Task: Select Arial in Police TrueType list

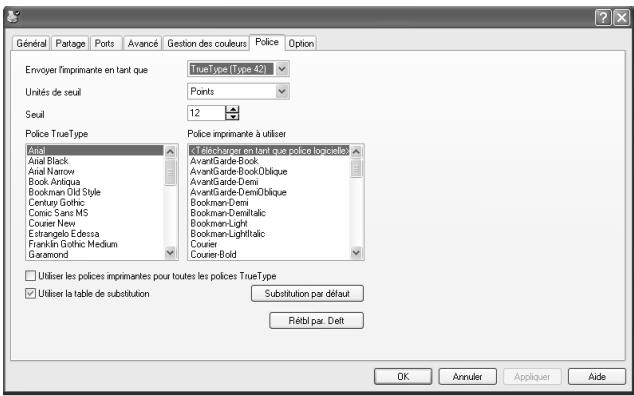Action: click(x=95, y=150)
